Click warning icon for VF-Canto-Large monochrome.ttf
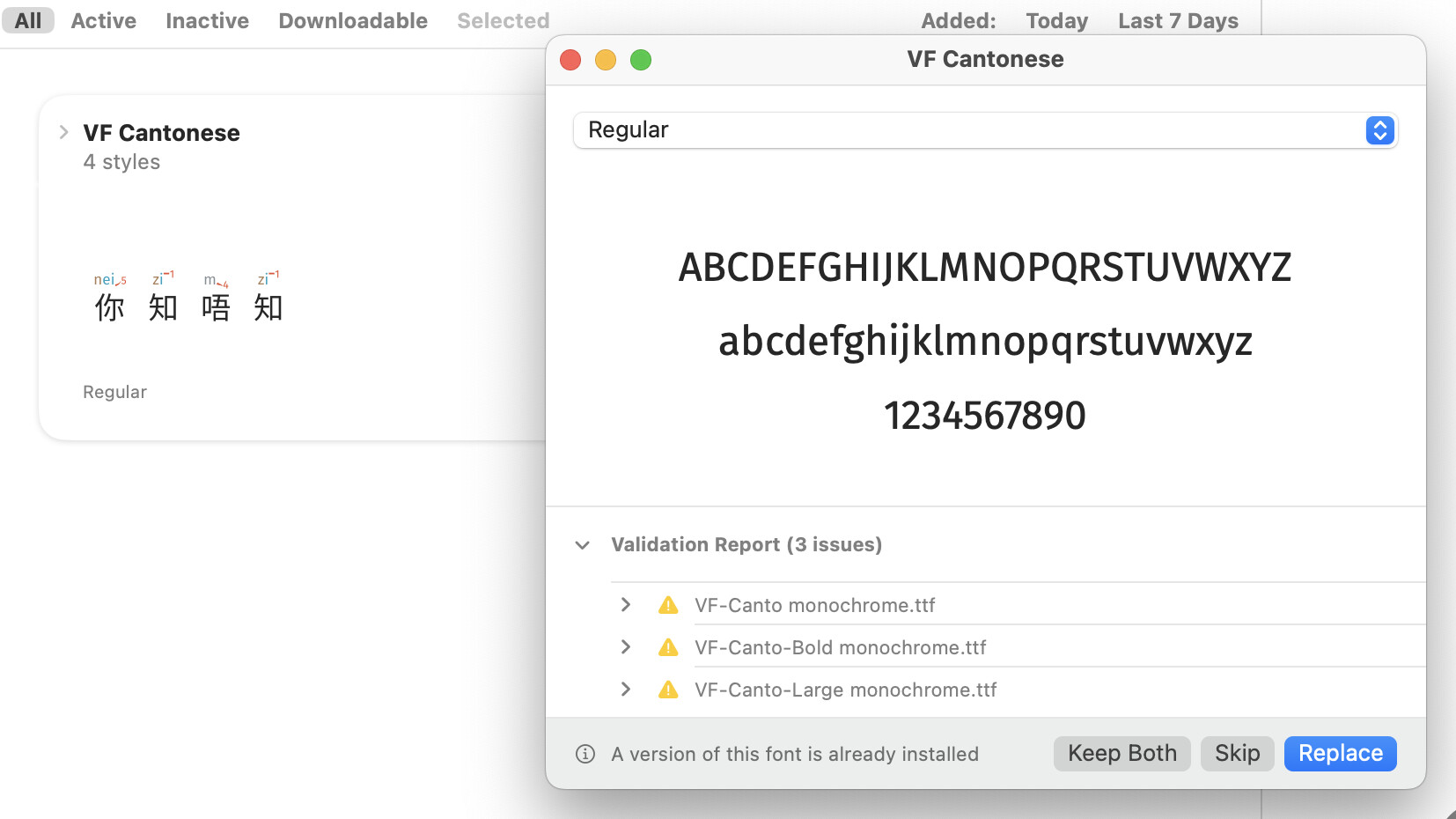 [668, 690]
